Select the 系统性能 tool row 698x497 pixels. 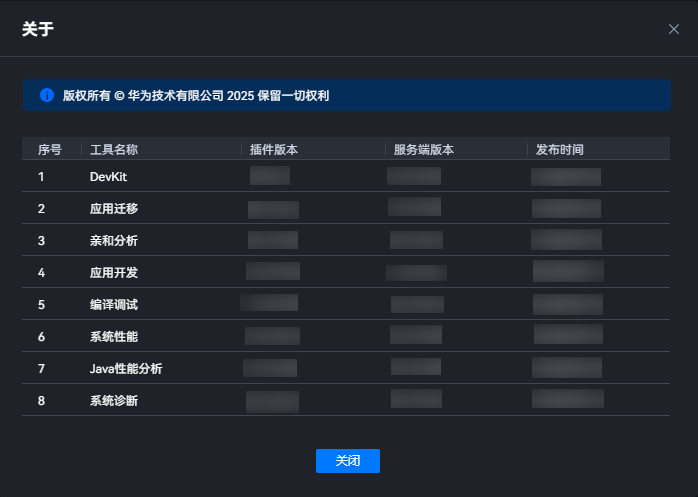pyautogui.click(x=346, y=336)
